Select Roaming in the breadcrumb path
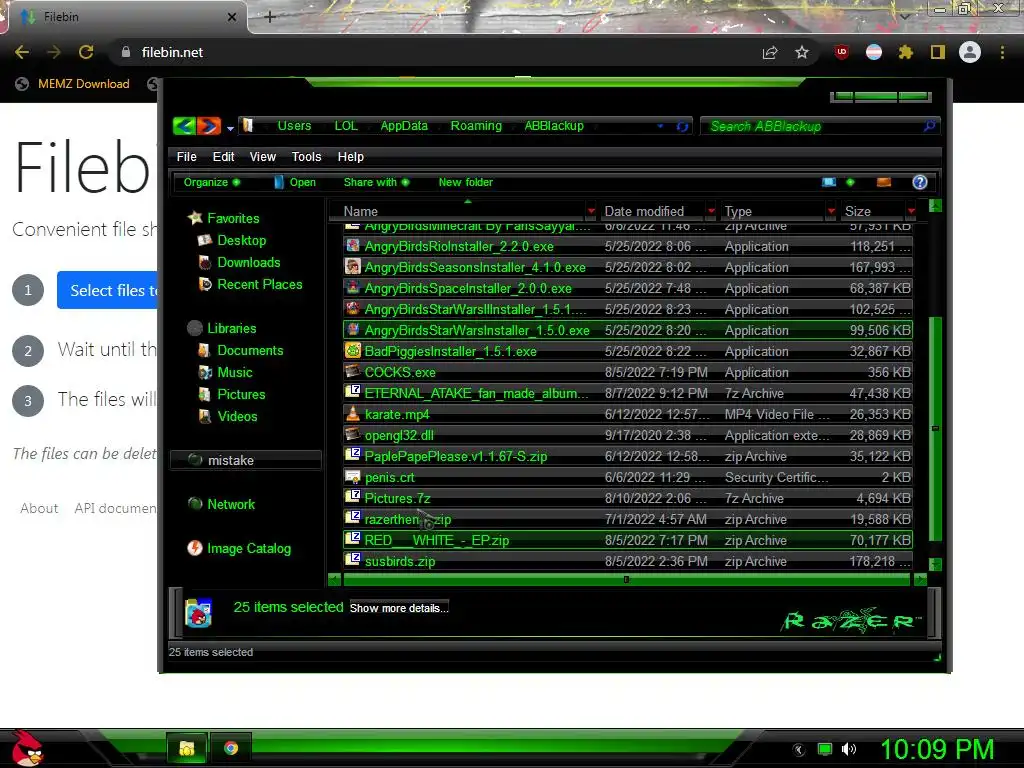This screenshot has width=1024, height=768. pyautogui.click(x=476, y=125)
